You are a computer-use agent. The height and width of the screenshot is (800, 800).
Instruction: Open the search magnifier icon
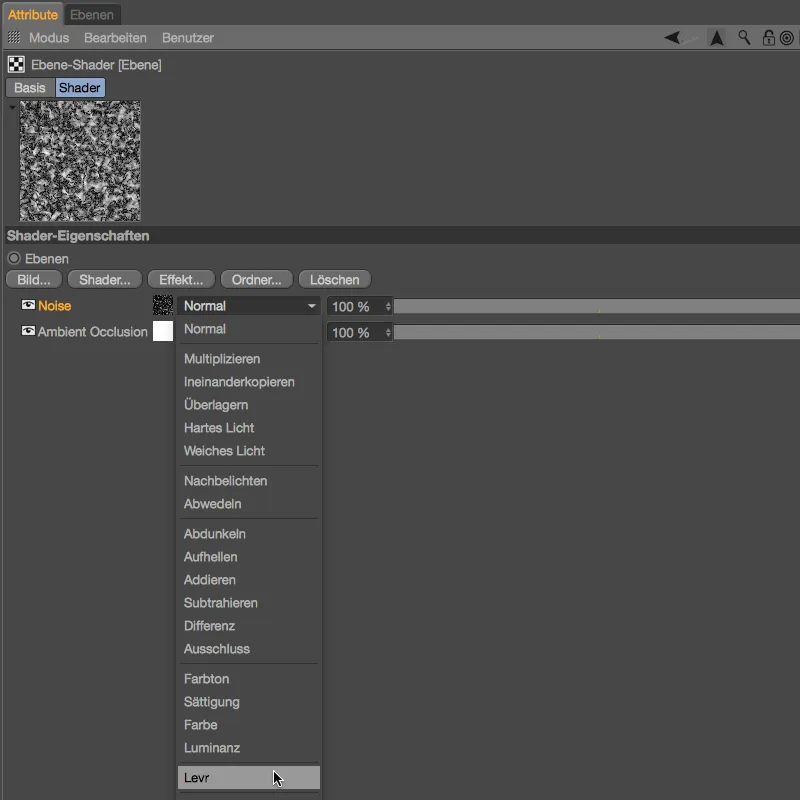pyautogui.click(x=744, y=37)
